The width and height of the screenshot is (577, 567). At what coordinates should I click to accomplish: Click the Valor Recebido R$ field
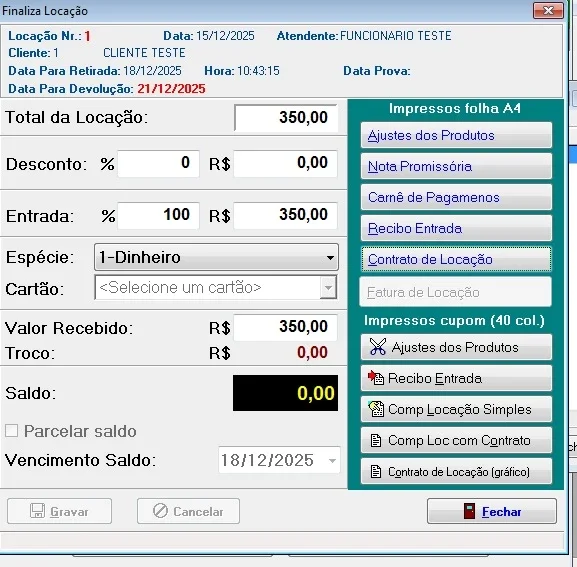(x=285, y=327)
